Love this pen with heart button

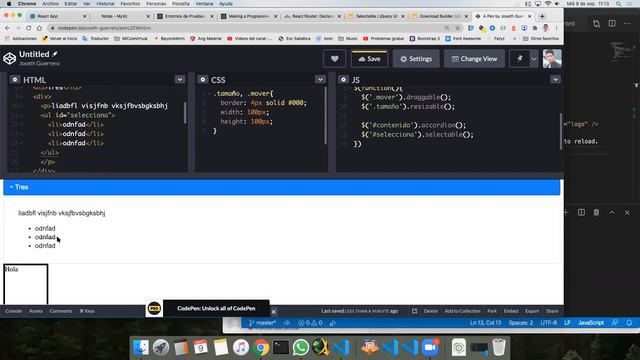[x=334, y=59]
